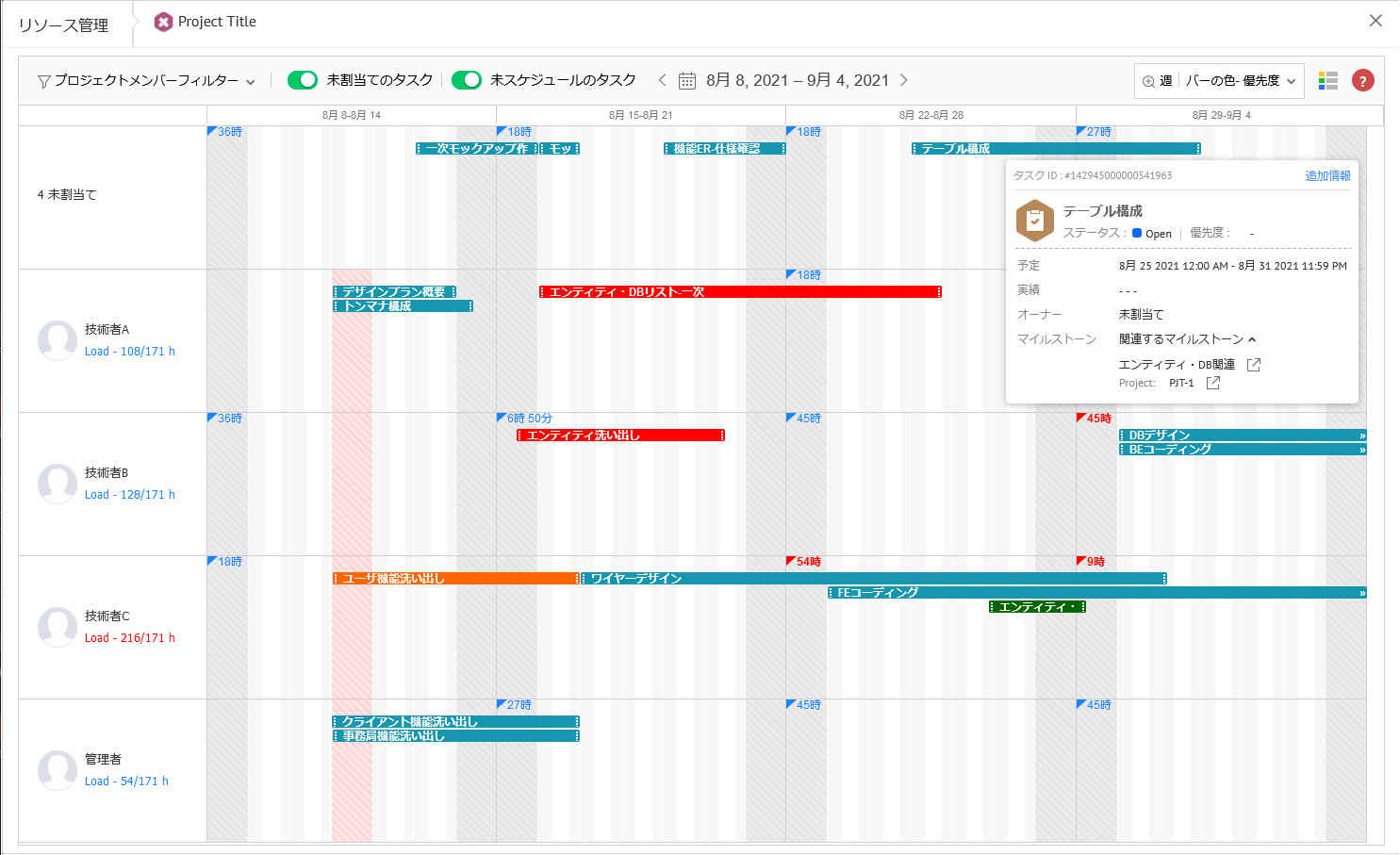The width and height of the screenshot is (1400, 855).
Task: Open エンティティ・DB関連 via its external link icon
Action: click(x=1254, y=364)
